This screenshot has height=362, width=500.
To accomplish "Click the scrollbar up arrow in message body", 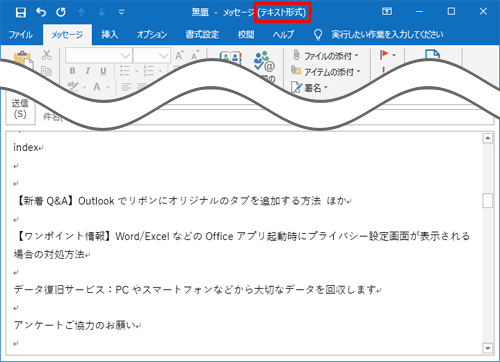I will (x=488, y=138).
